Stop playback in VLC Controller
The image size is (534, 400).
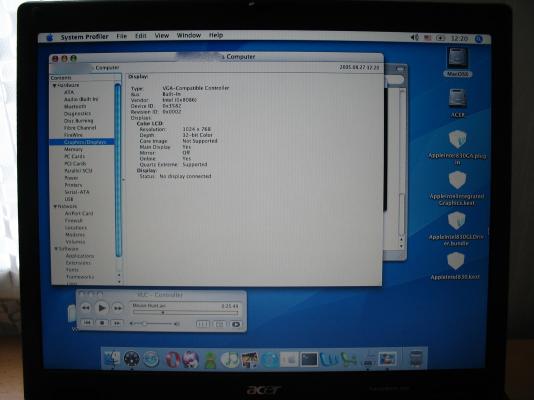(102, 323)
